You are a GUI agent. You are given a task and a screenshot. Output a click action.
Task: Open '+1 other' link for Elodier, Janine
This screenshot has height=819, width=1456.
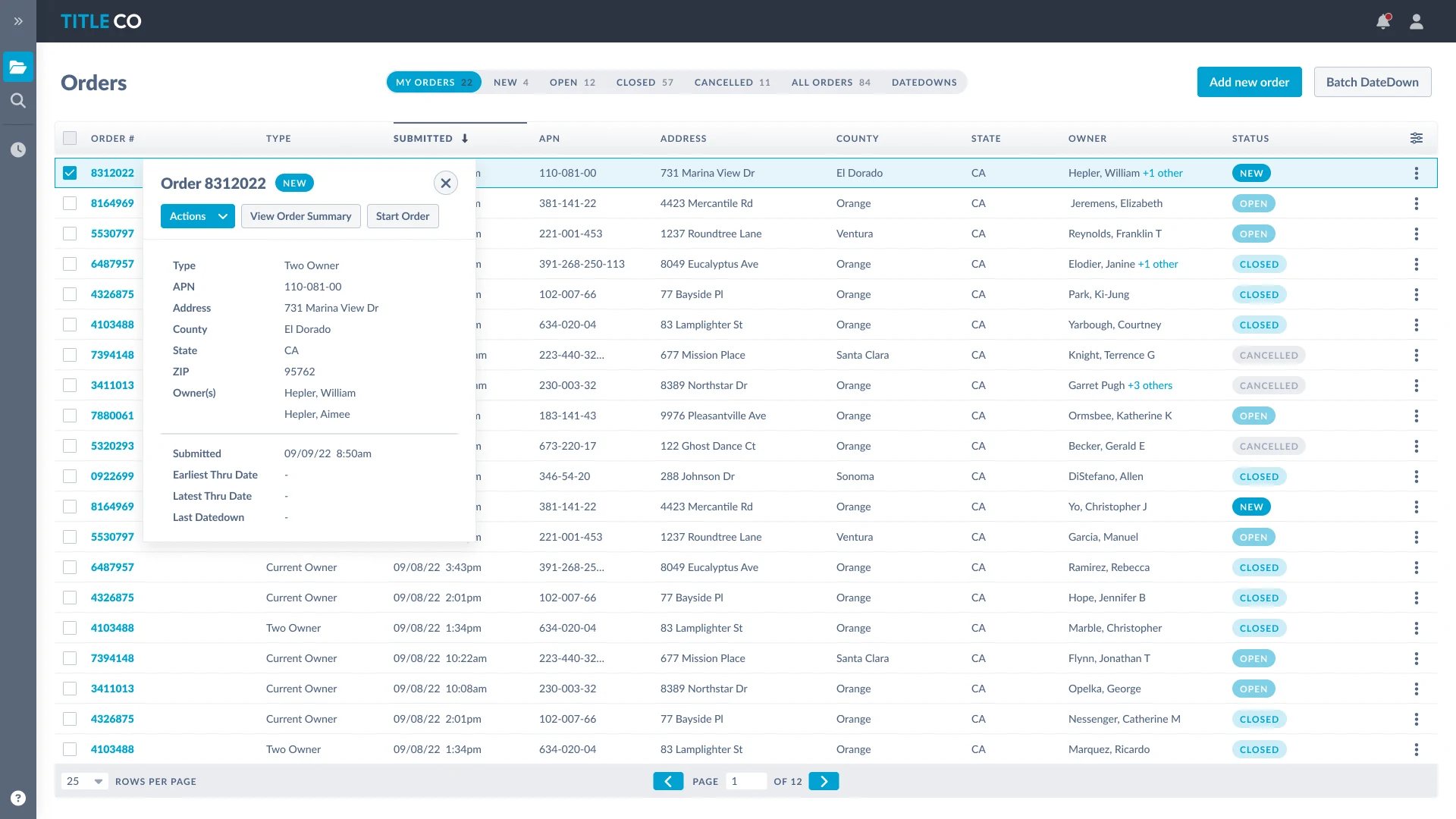pos(1158,264)
